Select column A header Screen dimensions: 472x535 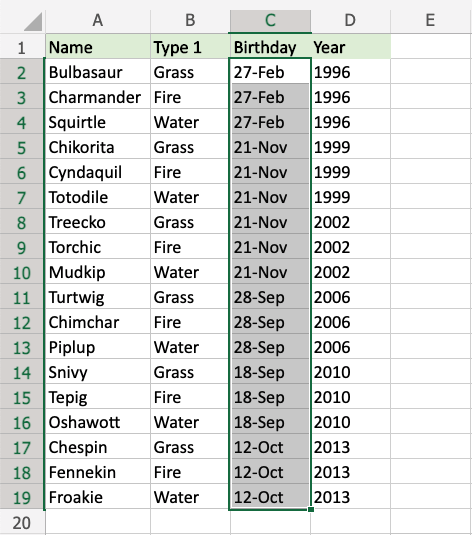[x=98, y=20]
